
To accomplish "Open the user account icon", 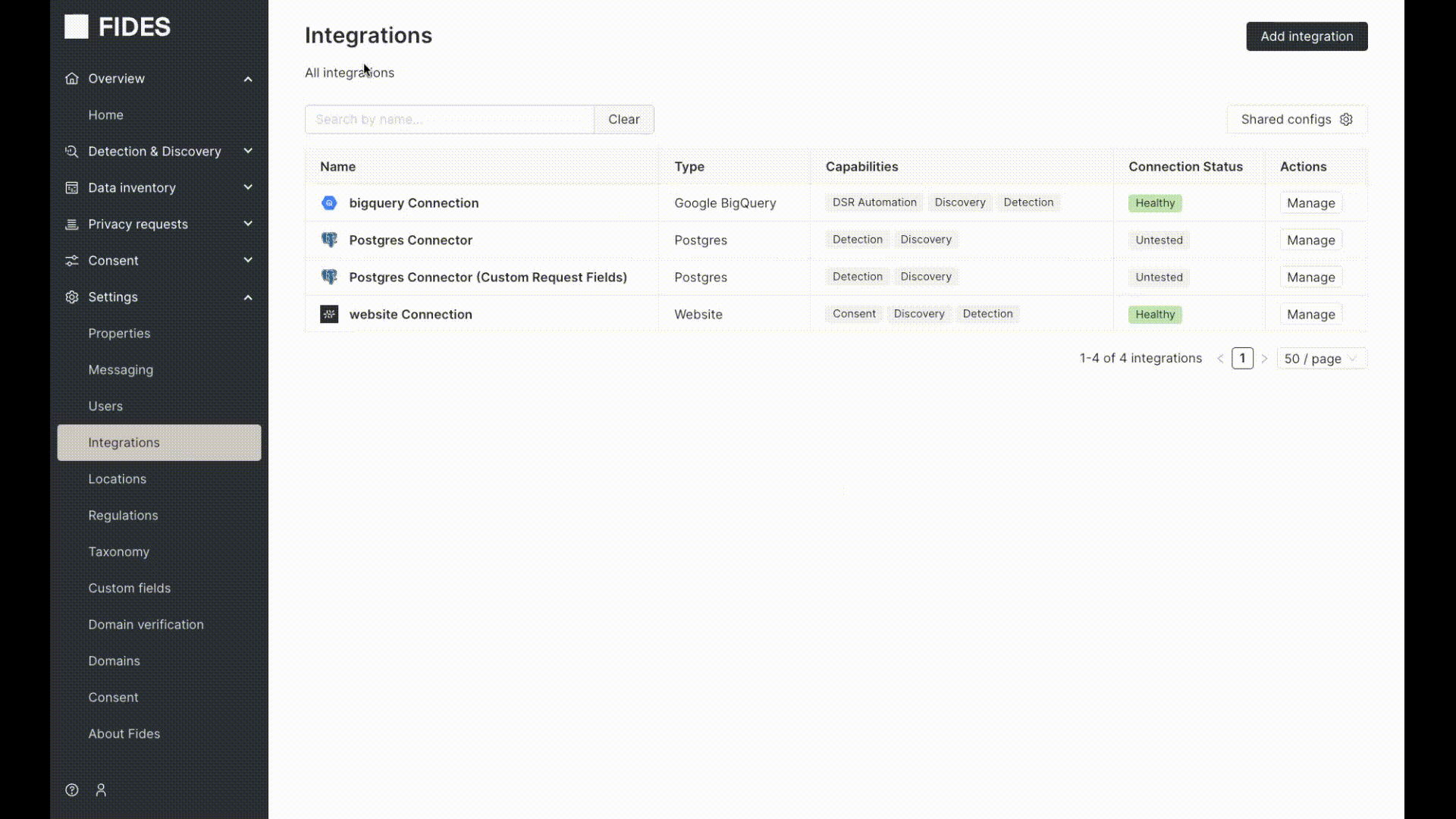I will [x=101, y=790].
